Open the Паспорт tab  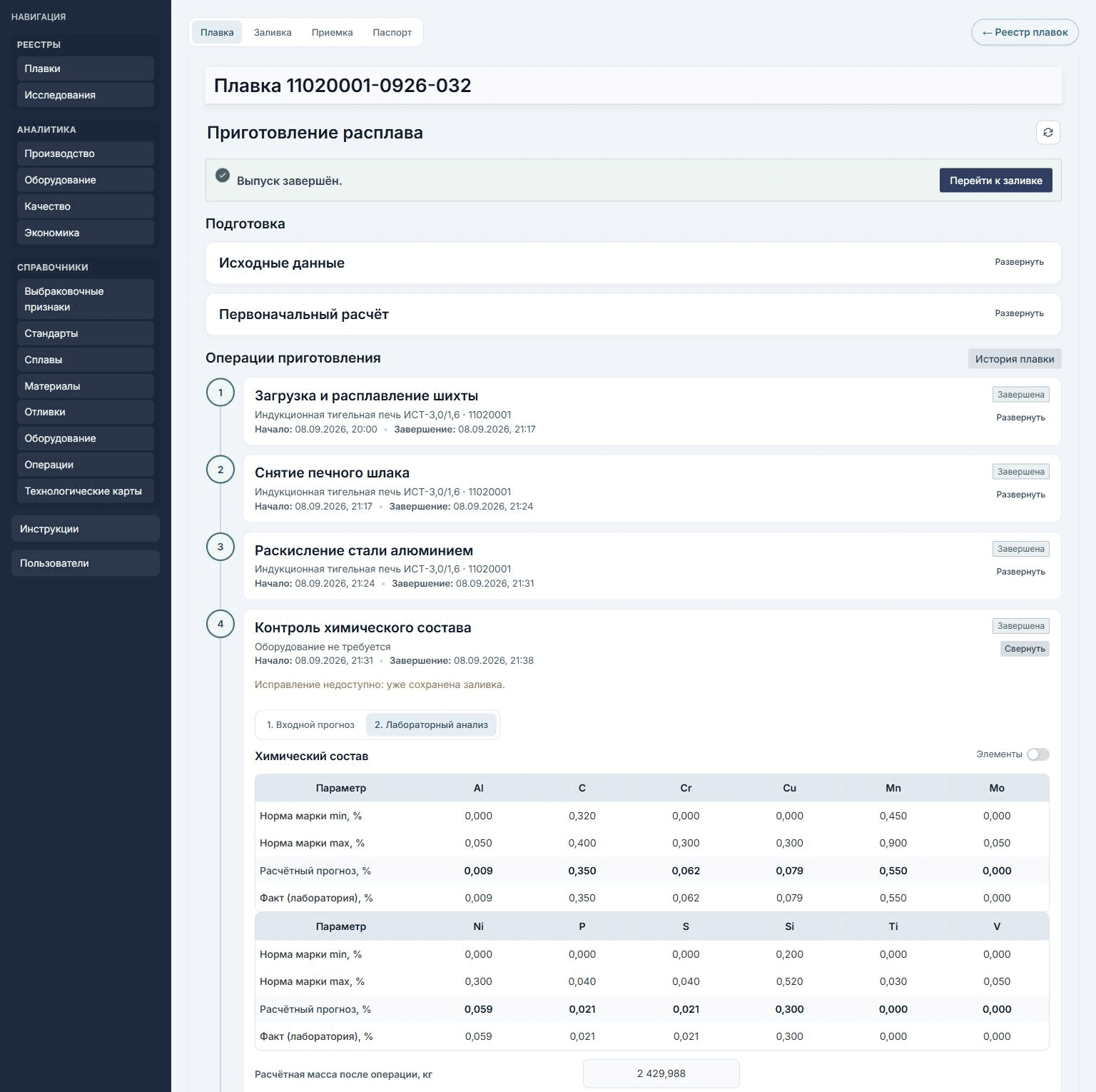[x=392, y=32]
